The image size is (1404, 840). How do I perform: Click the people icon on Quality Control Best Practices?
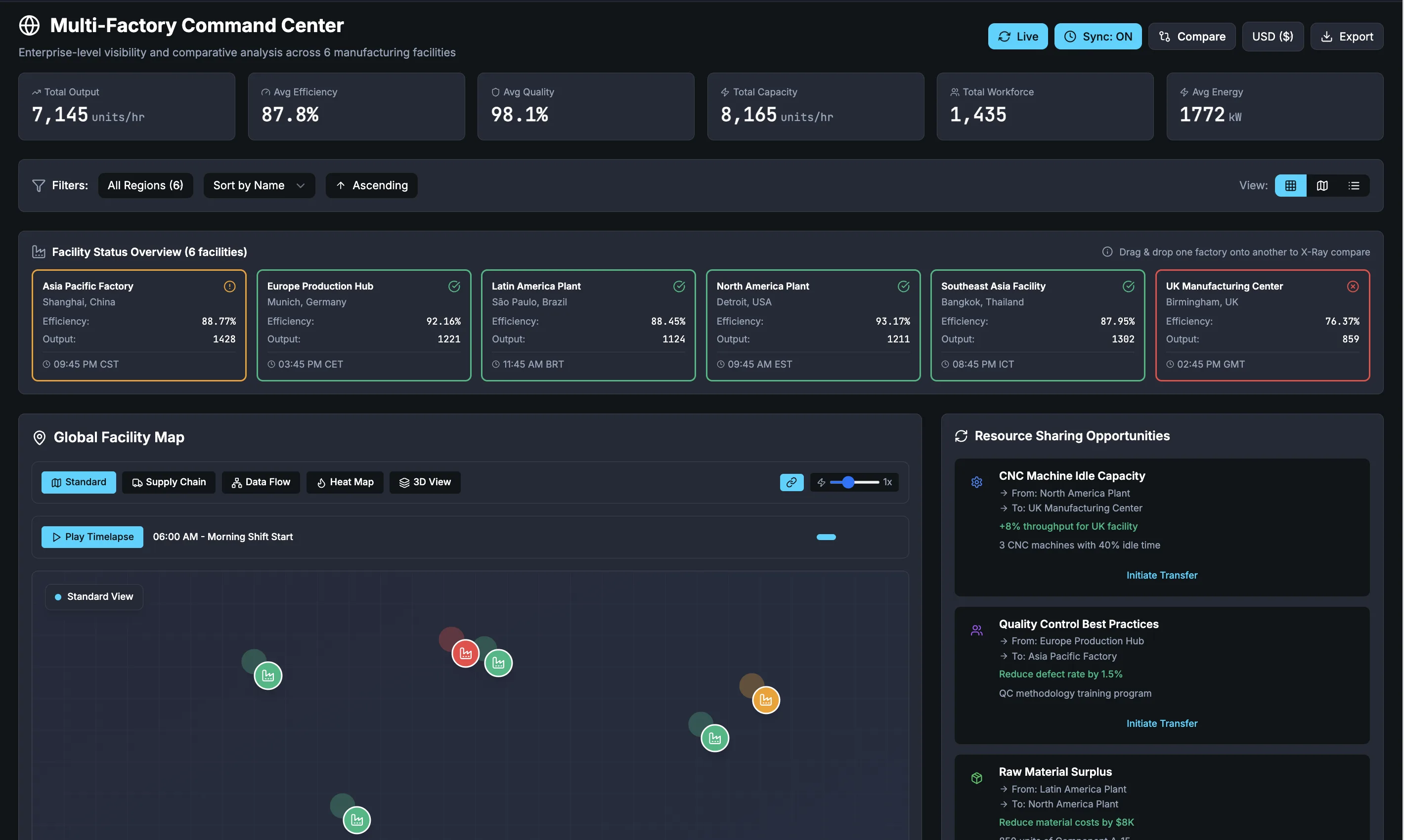tap(976, 630)
